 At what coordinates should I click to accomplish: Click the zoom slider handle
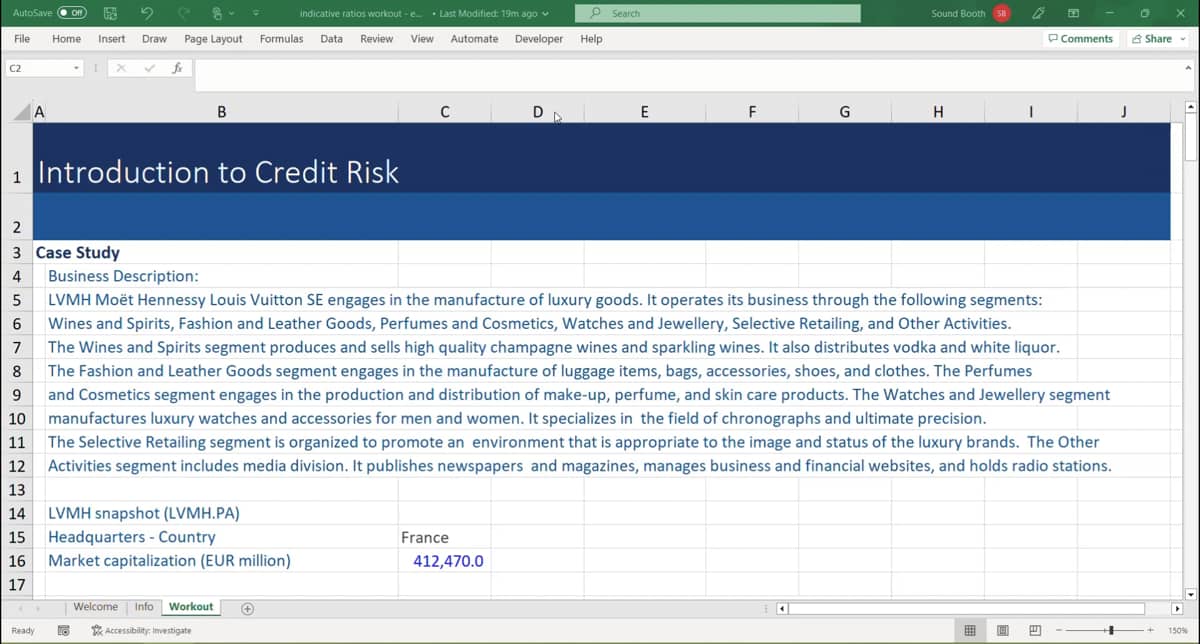coord(1109,630)
